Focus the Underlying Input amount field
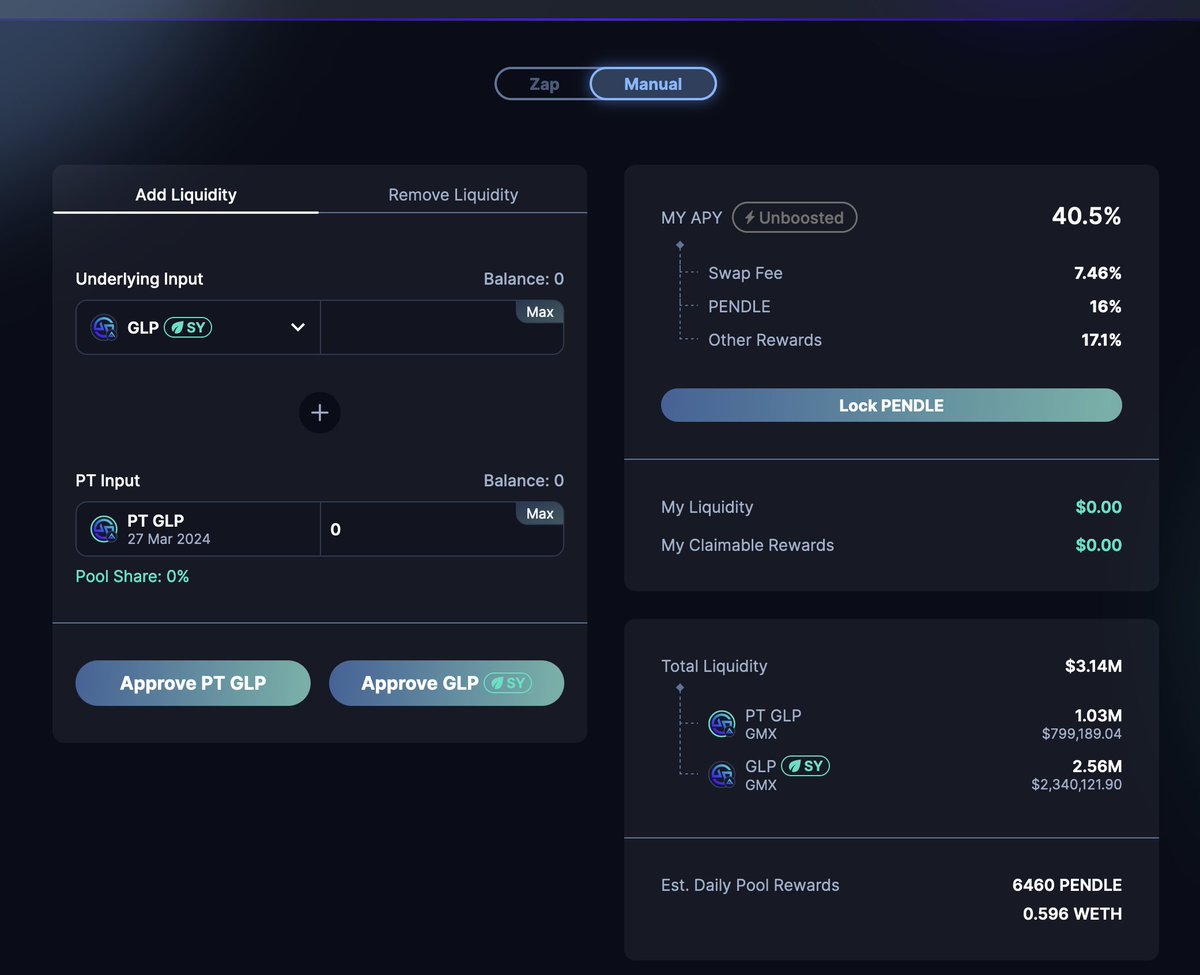 (x=442, y=327)
